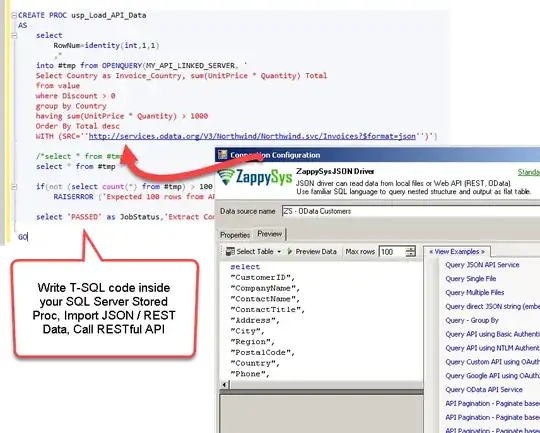Click the Select Table icon
The width and height of the screenshot is (540, 433).
230,252
